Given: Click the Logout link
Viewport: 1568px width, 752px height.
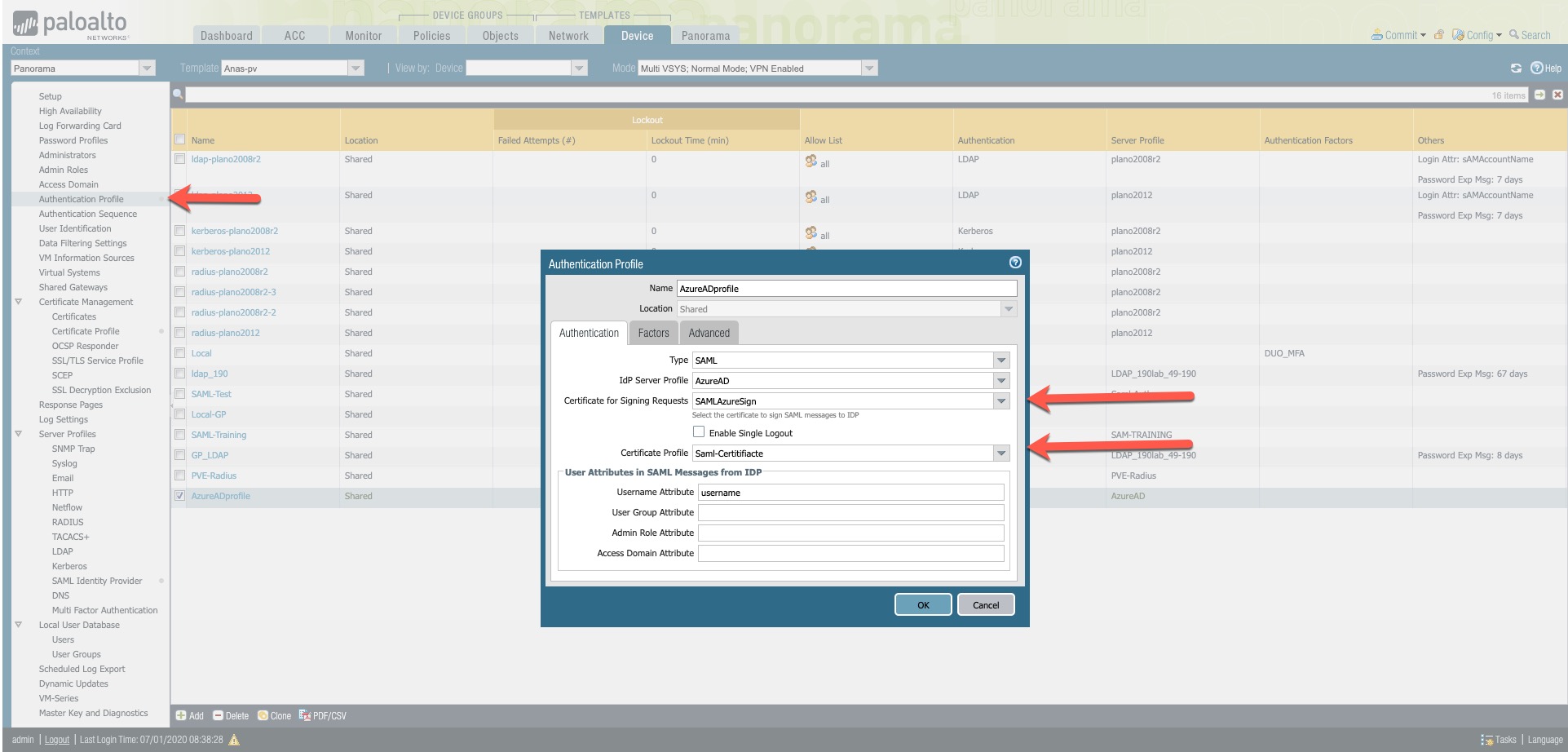Looking at the screenshot, I should 57,740.
